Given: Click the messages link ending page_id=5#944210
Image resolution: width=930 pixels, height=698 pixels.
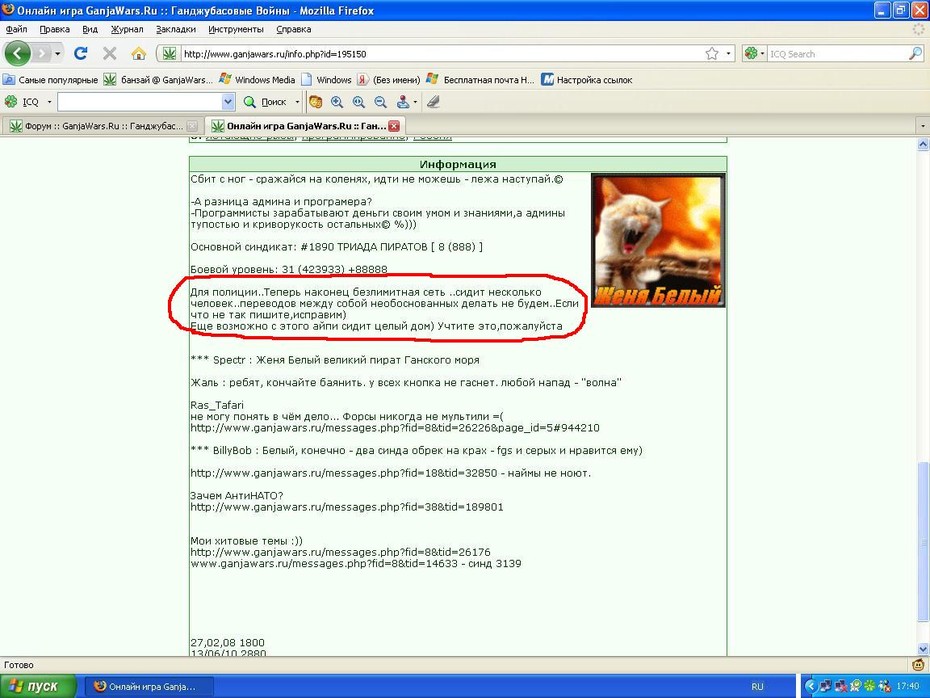Looking at the screenshot, I should click(395, 428).
